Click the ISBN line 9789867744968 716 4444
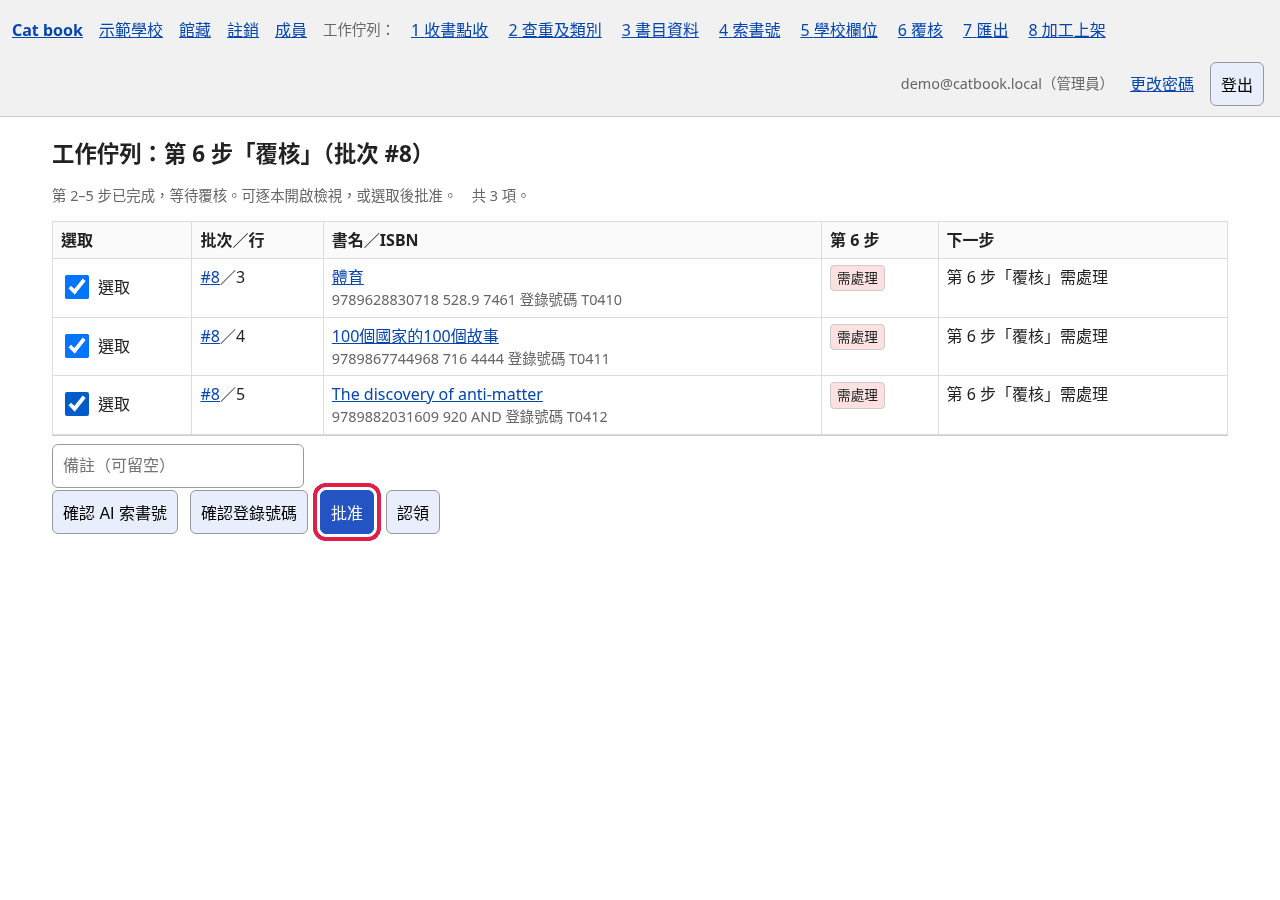 pyautogui.click(x=471, y=359)
